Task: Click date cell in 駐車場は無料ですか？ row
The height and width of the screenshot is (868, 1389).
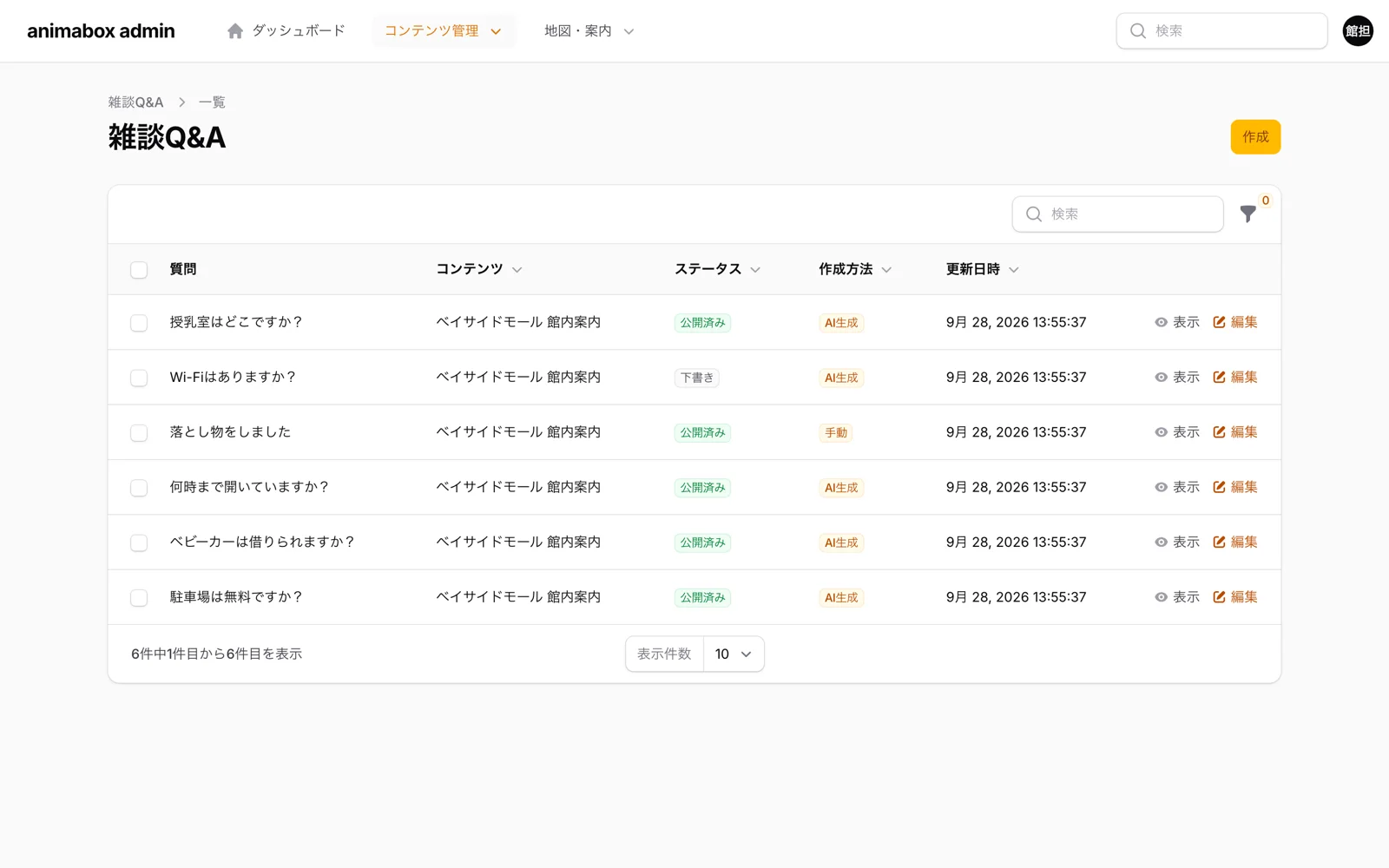Action: tap(1016, 597)
